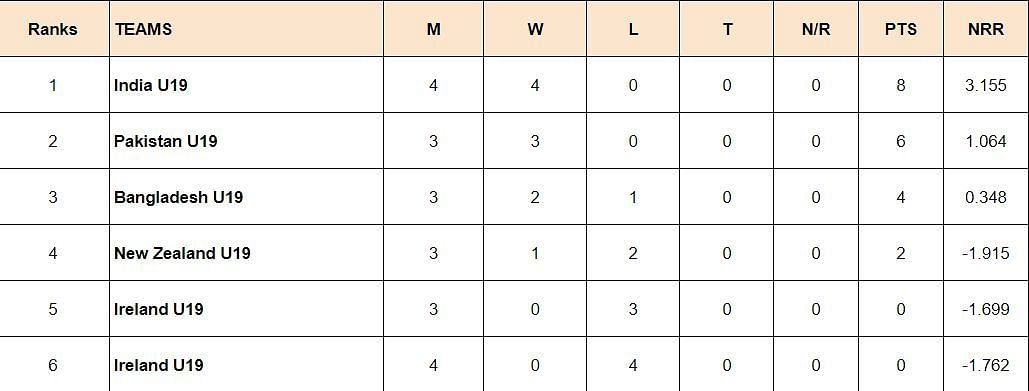Click the L column header

click(633, 30)
